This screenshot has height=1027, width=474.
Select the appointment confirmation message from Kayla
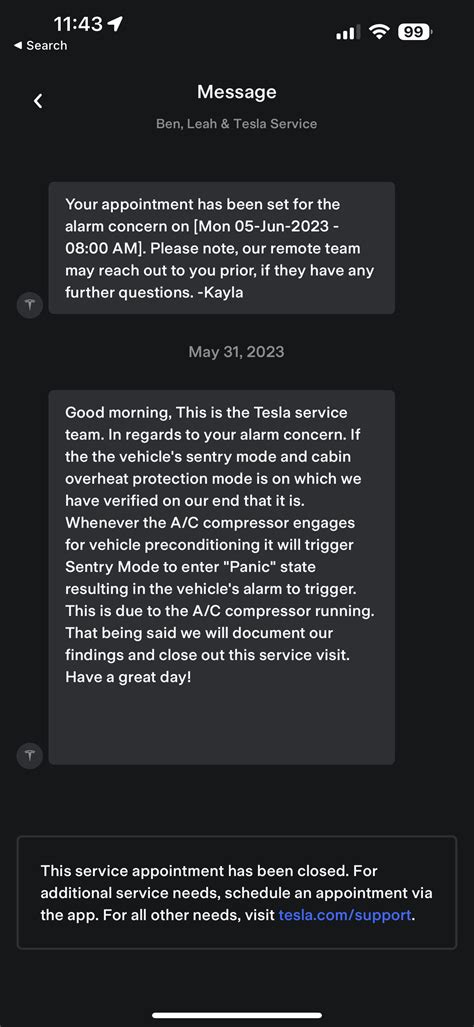pos(222,248)
